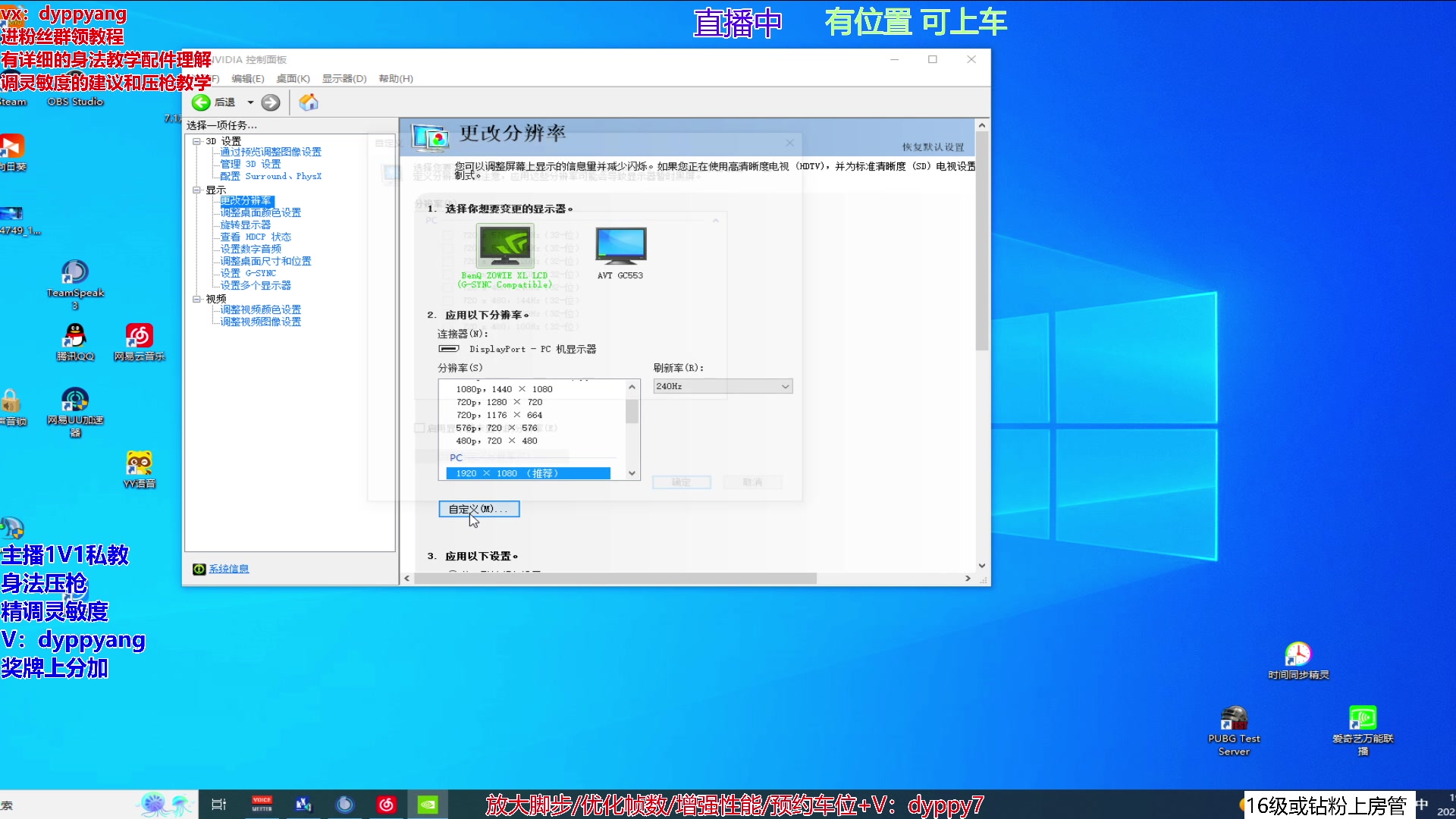The width and height of the screenshot is (1456, 819).
Task: Select resolution 480p, 720 × 480
Action: click(x=497, y=441)
